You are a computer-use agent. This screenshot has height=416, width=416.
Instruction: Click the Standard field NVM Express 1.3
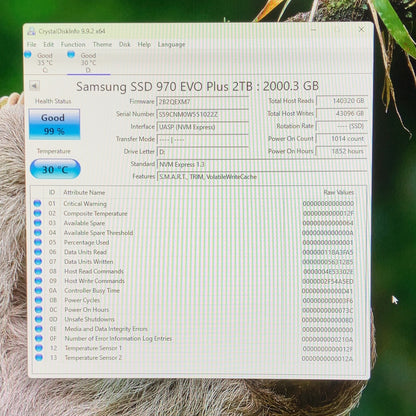point(262,164)
